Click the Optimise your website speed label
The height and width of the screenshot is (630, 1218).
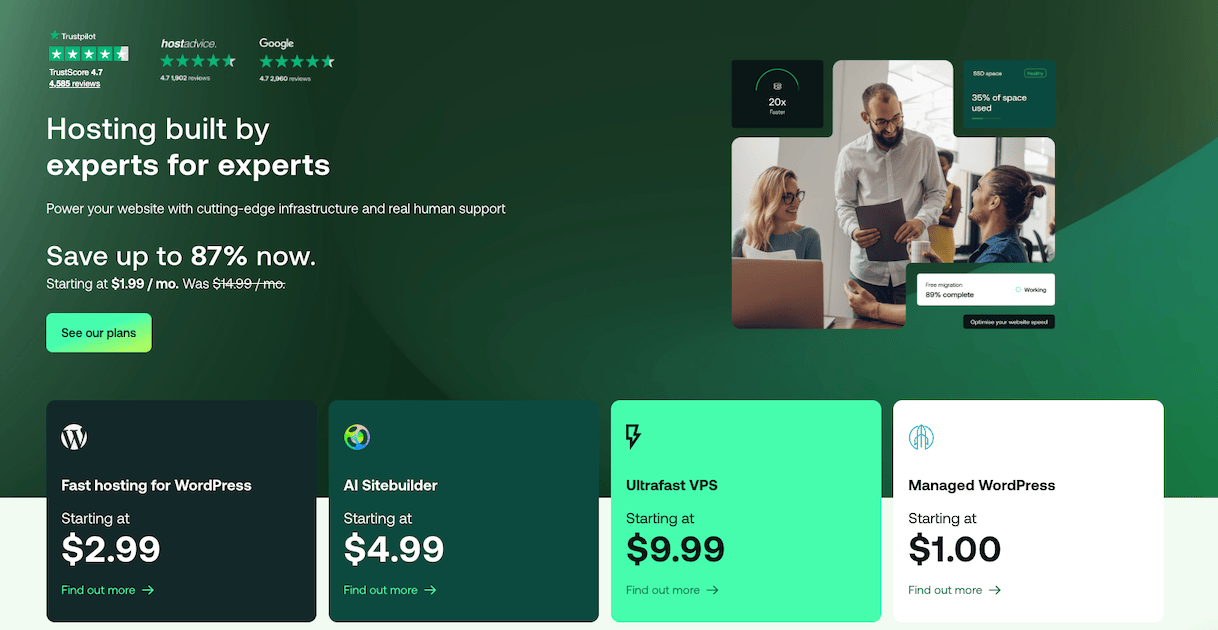[x=1009, y=322]
